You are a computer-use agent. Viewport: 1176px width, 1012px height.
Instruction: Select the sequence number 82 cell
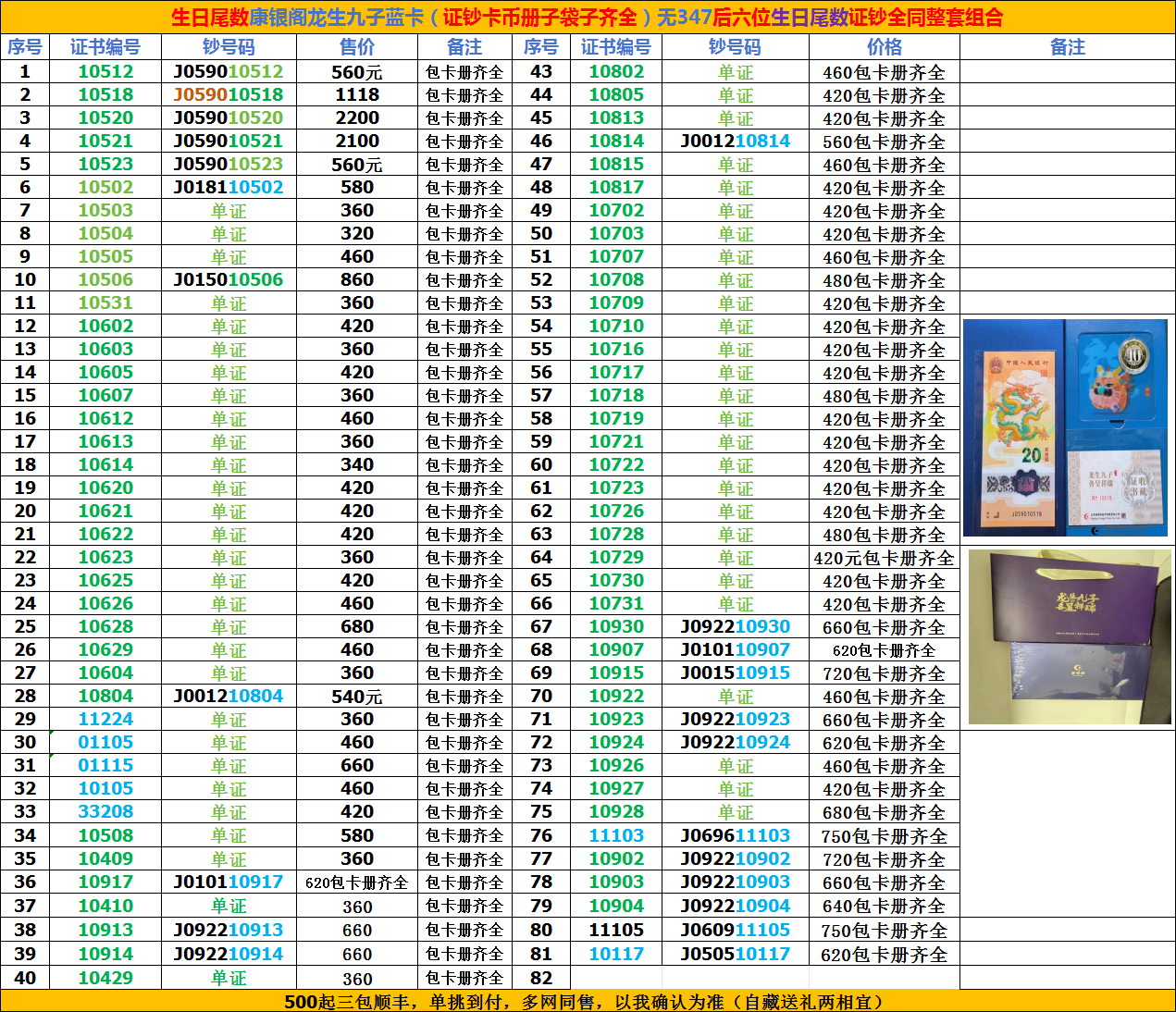[x=541, y=978]
